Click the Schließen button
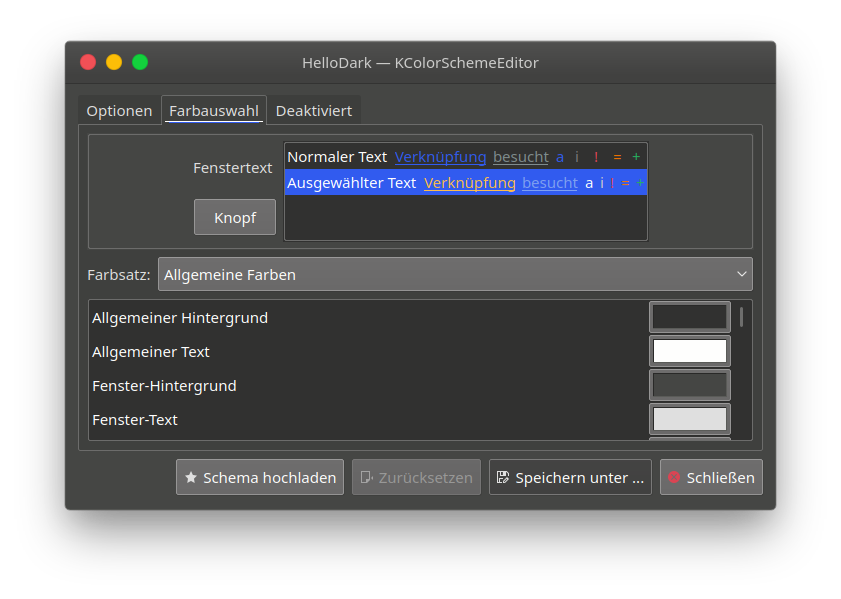 click(x=711, y=477)
